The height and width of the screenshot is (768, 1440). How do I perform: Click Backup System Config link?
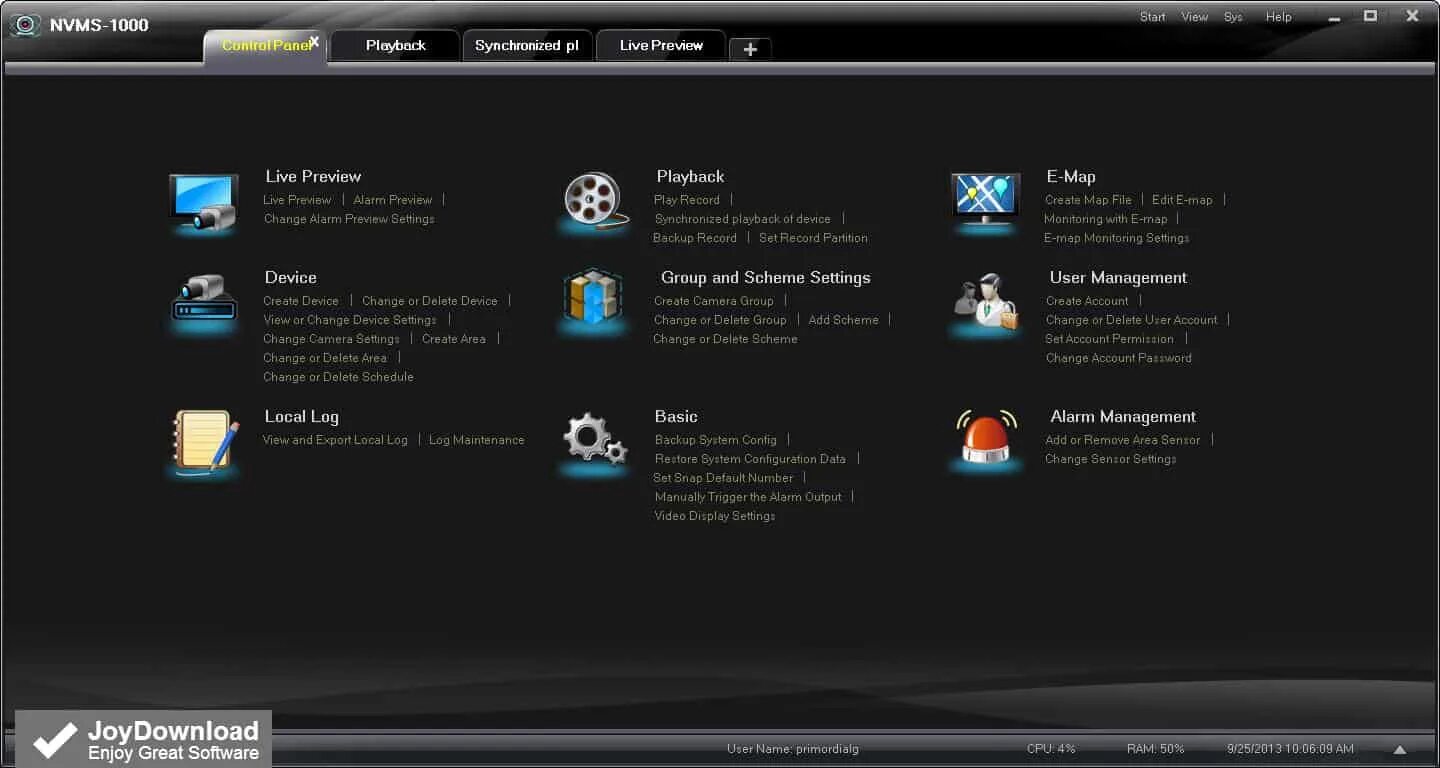tap(716, 440)
